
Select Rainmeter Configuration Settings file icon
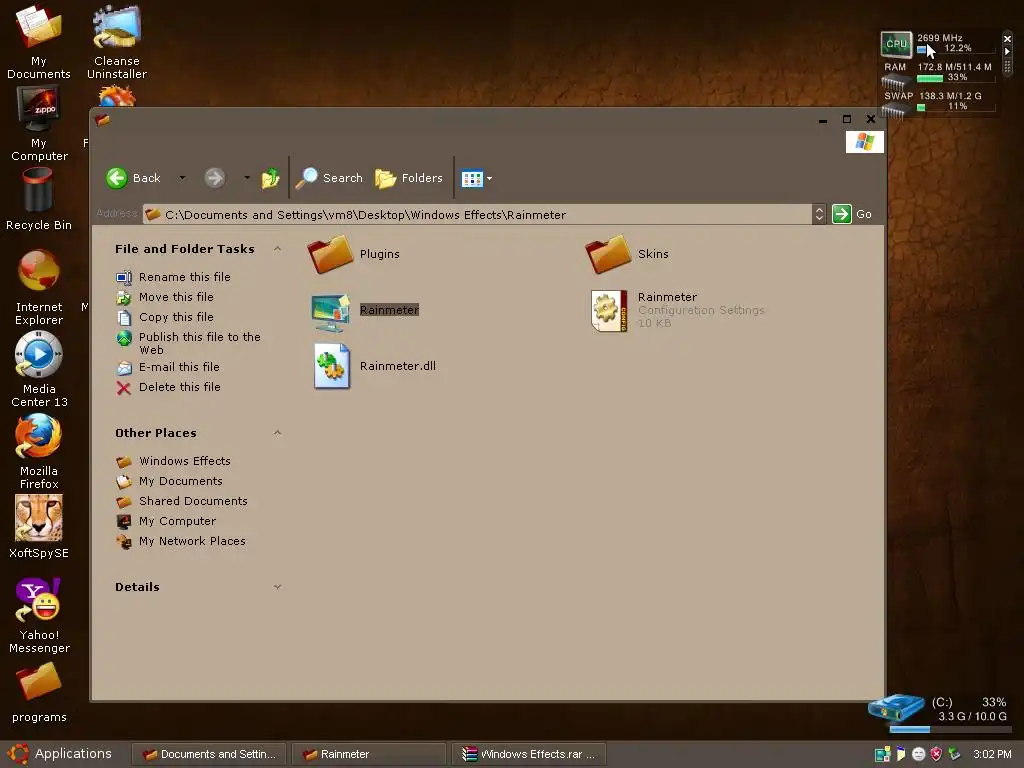tap(609, 311)
